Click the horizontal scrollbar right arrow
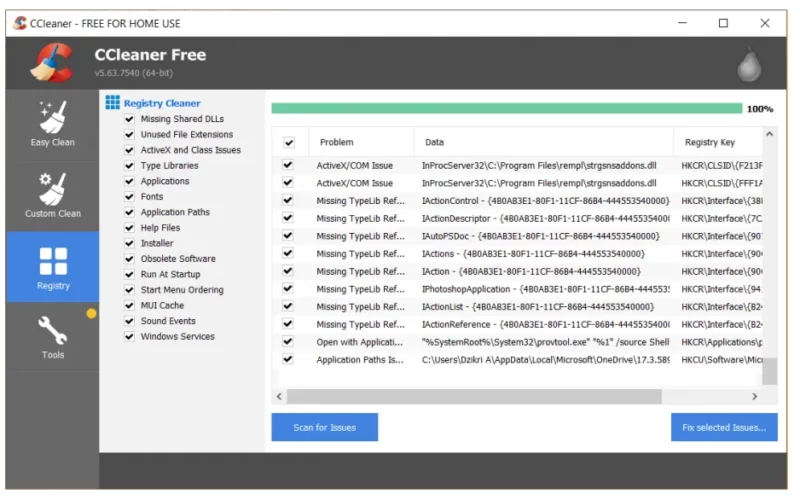This screenshot has width=800, height=500. [755, 396]
